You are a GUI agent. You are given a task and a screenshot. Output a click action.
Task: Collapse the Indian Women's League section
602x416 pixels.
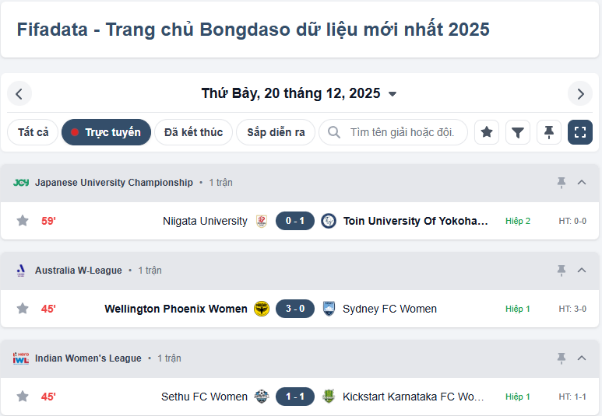tap(584, 357)
